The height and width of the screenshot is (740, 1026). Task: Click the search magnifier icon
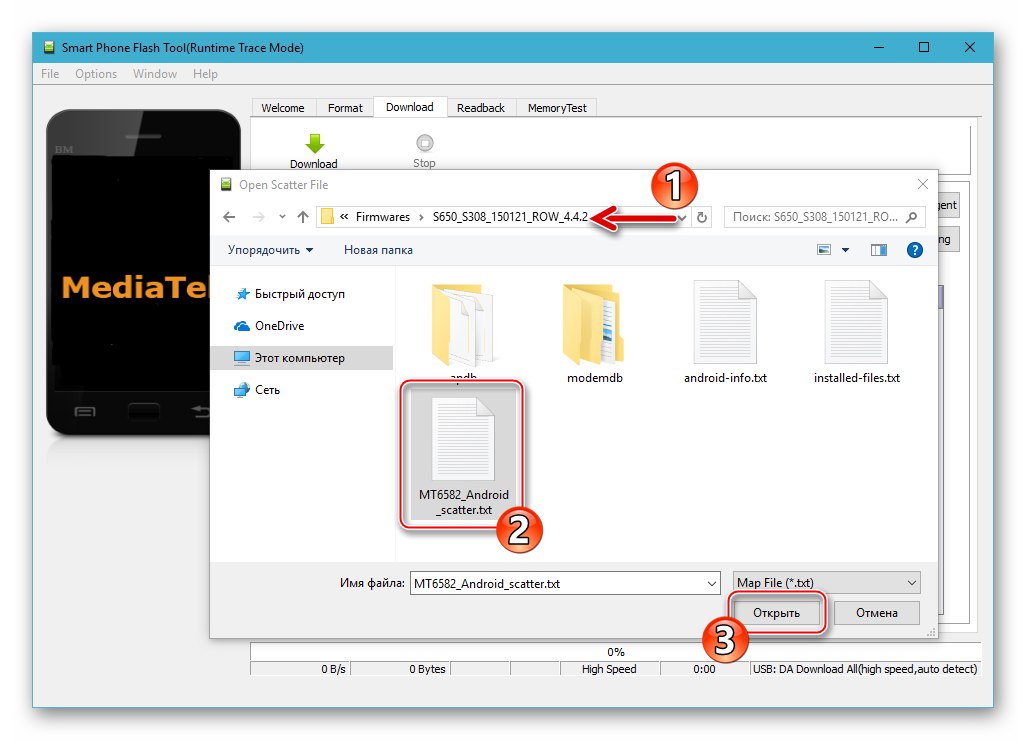coord(911,217)
